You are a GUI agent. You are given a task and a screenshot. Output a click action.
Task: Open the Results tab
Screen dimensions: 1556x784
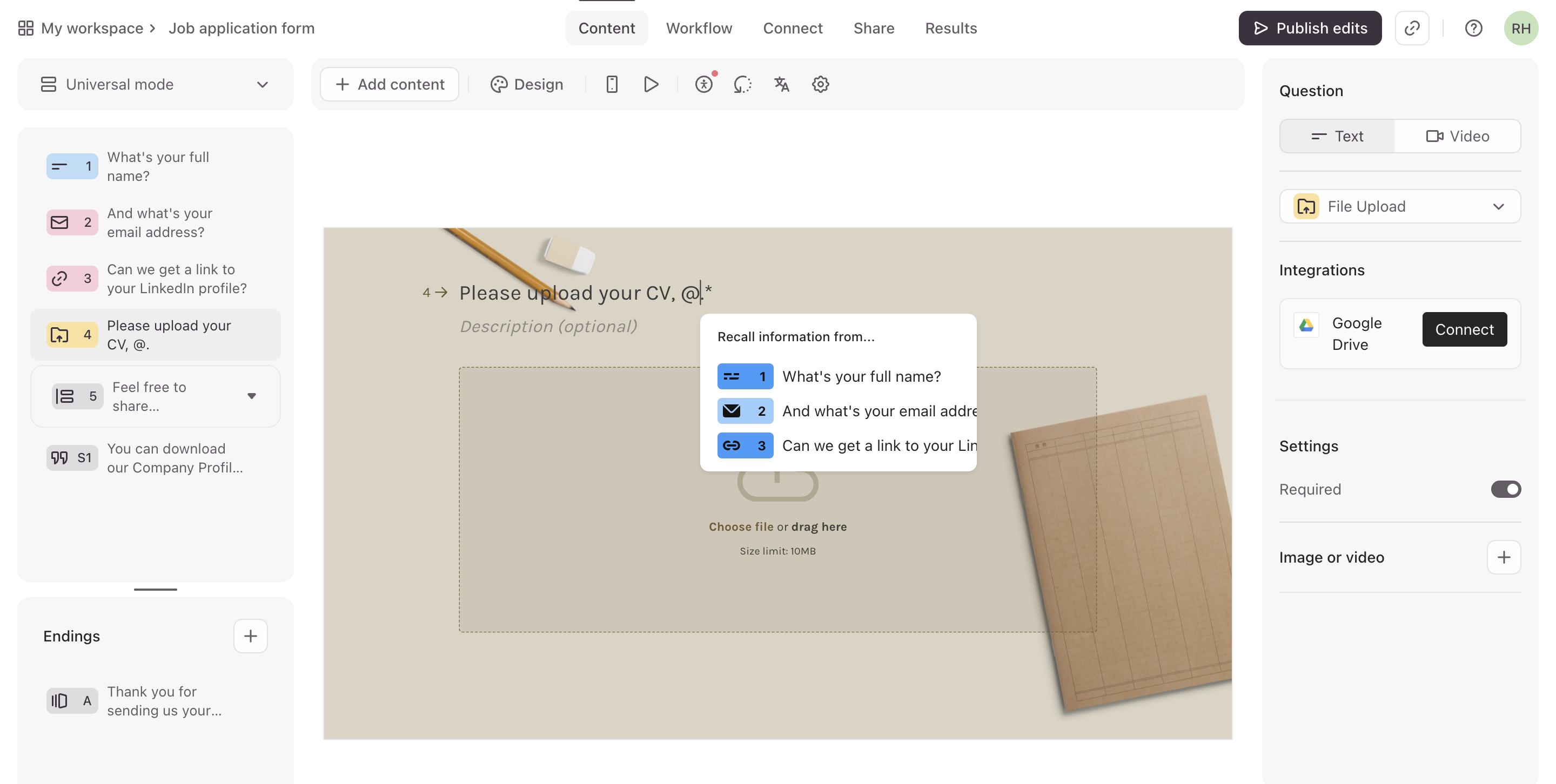pos(951,29)
